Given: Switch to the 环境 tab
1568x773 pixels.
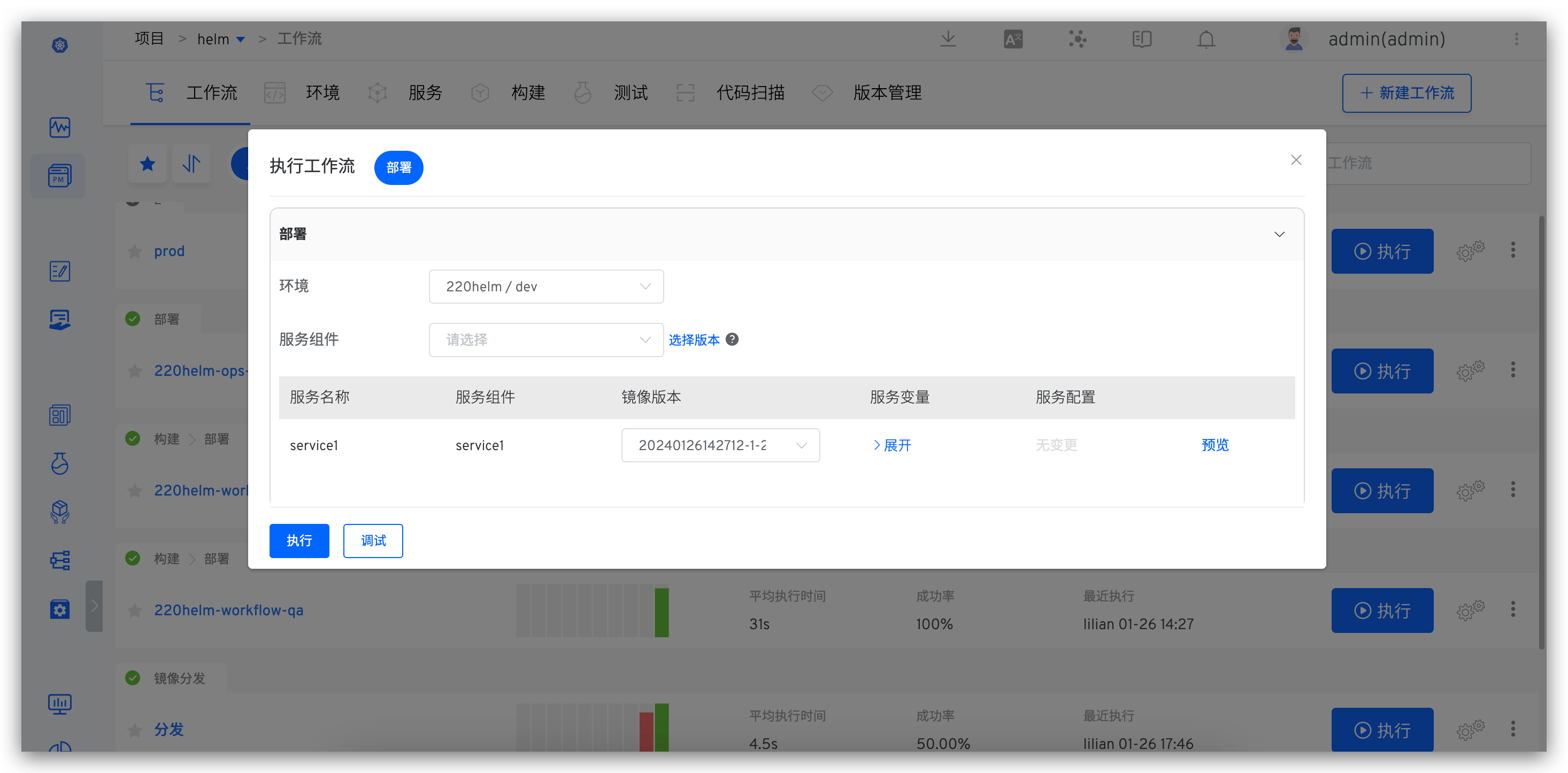Looking at the screenshot, I should pos(321,93).
